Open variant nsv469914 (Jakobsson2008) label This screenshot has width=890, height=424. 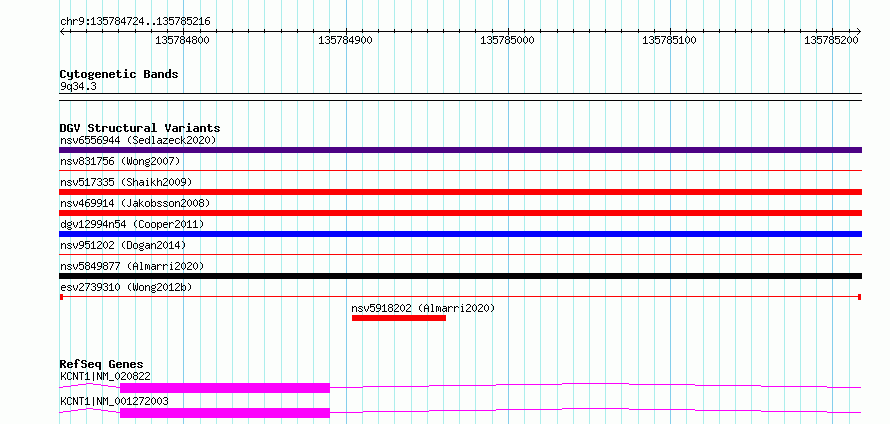point(135,203)
